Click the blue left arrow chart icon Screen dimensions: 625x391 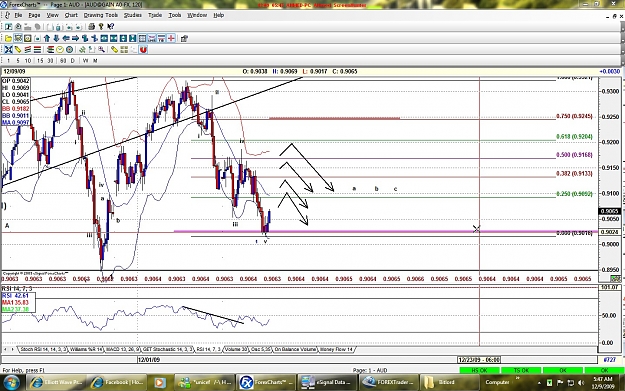pyautogui.click(x=66, y=39)
